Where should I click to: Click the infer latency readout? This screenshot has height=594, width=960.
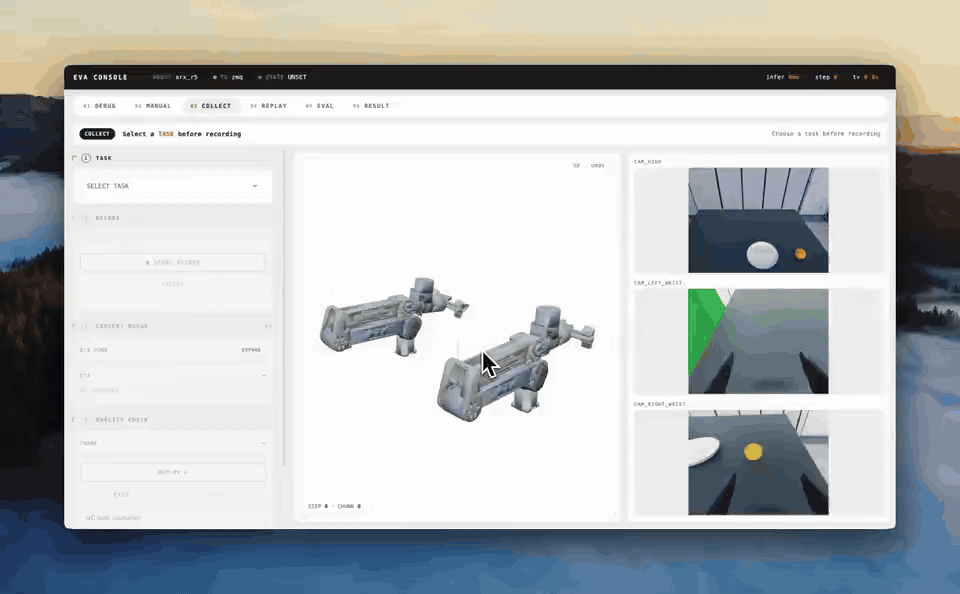tap(782, 77)
